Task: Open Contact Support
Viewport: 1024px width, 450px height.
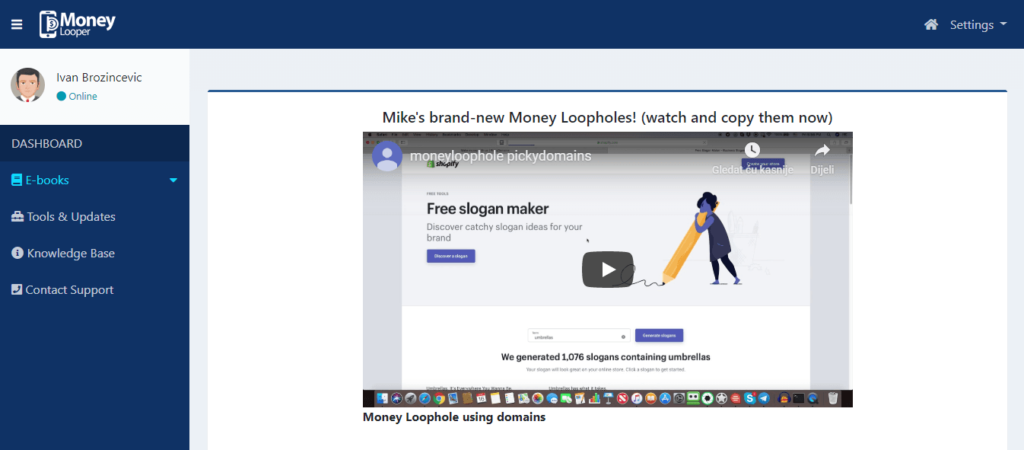Action: click(x=95, y=290)
